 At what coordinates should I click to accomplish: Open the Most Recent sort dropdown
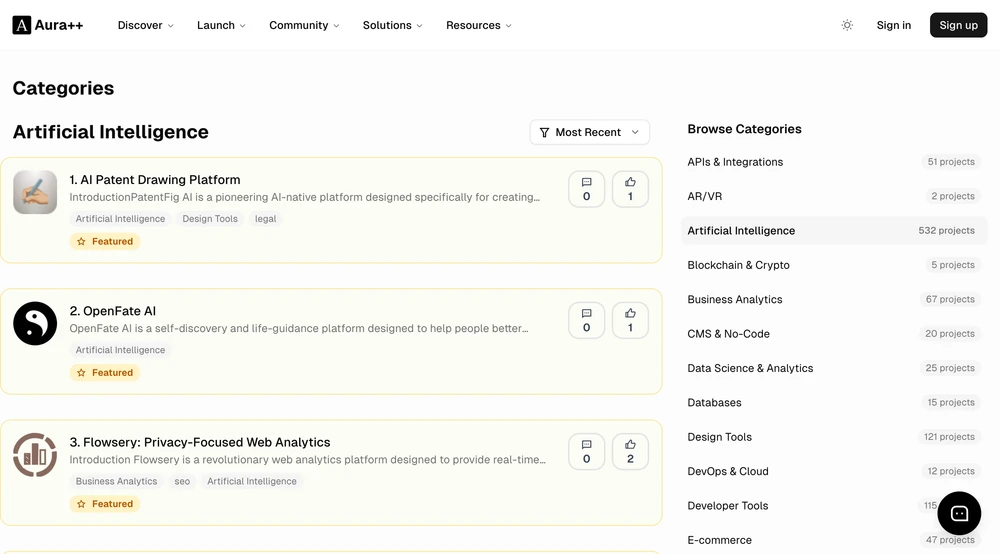589,132
